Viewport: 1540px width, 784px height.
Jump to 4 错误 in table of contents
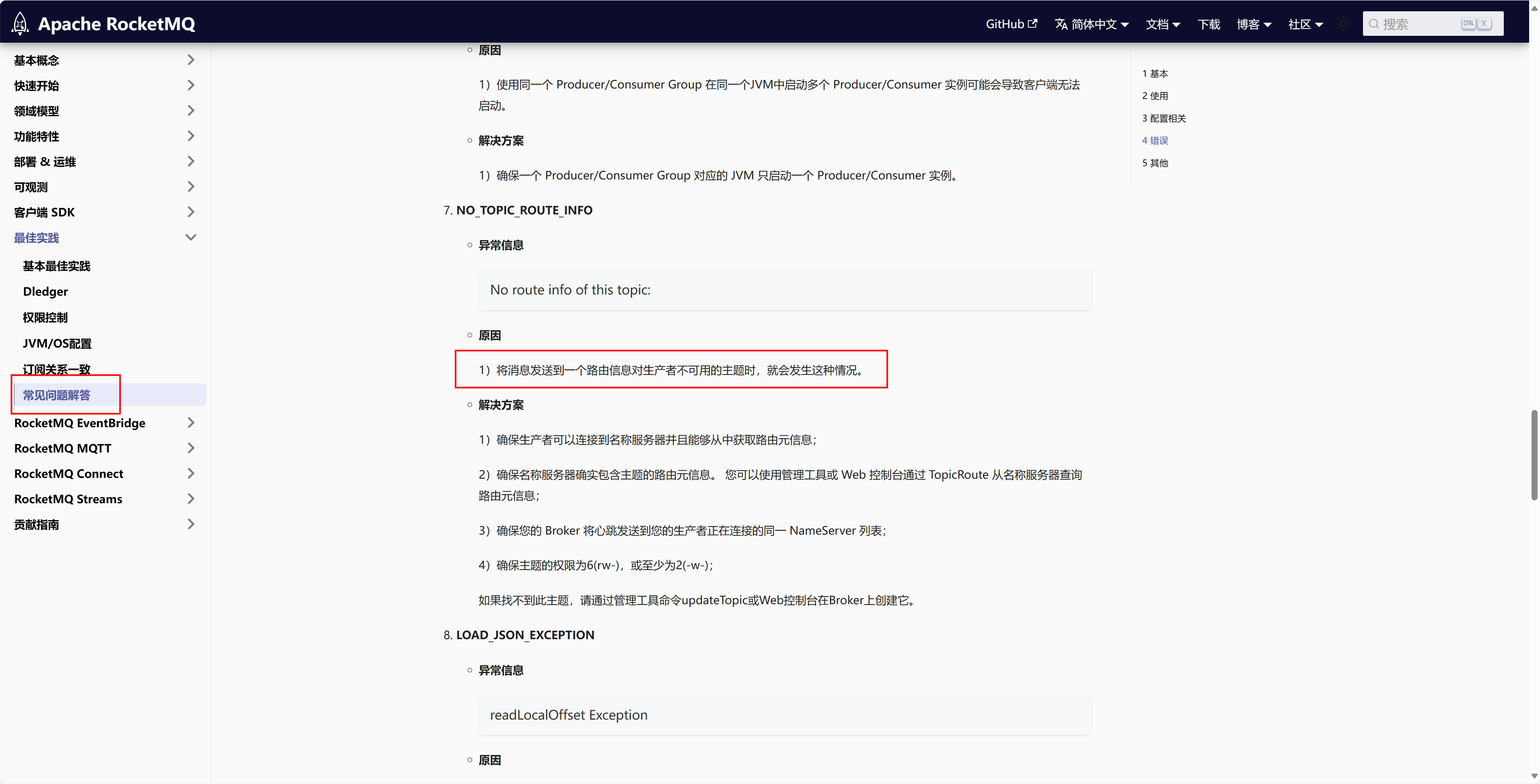point(1155,140)
